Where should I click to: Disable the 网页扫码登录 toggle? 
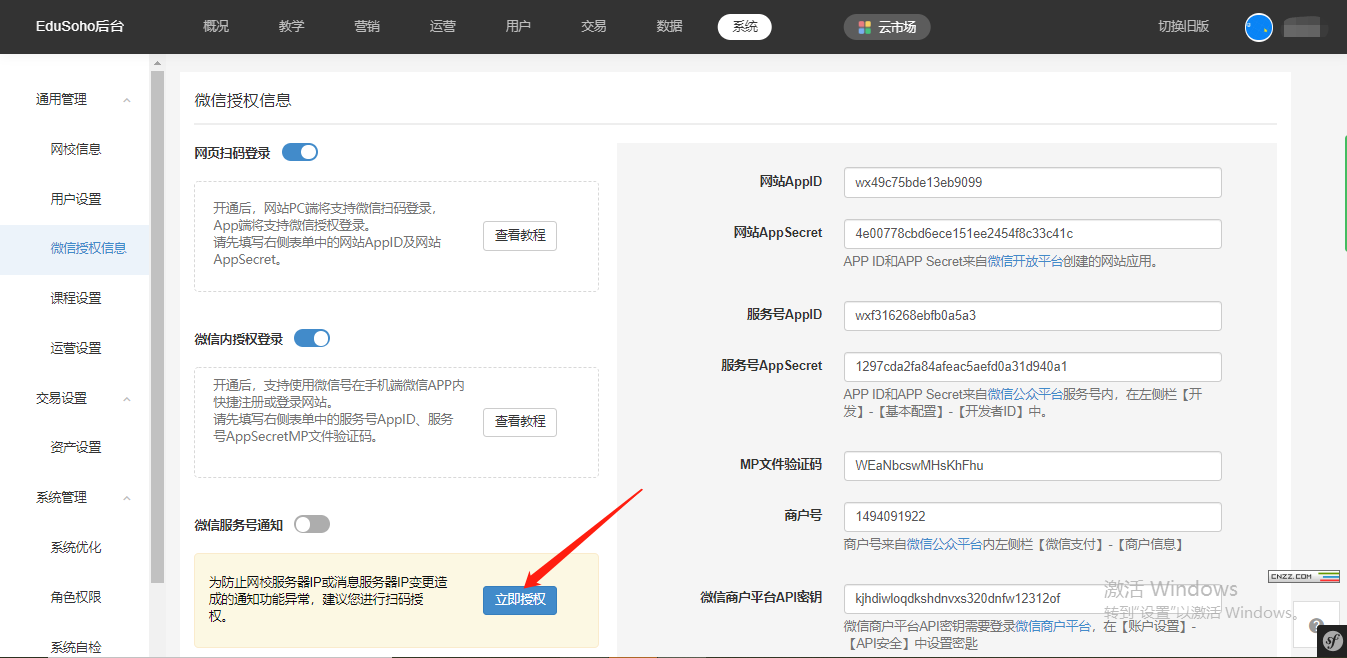click(x=300, y=152)
